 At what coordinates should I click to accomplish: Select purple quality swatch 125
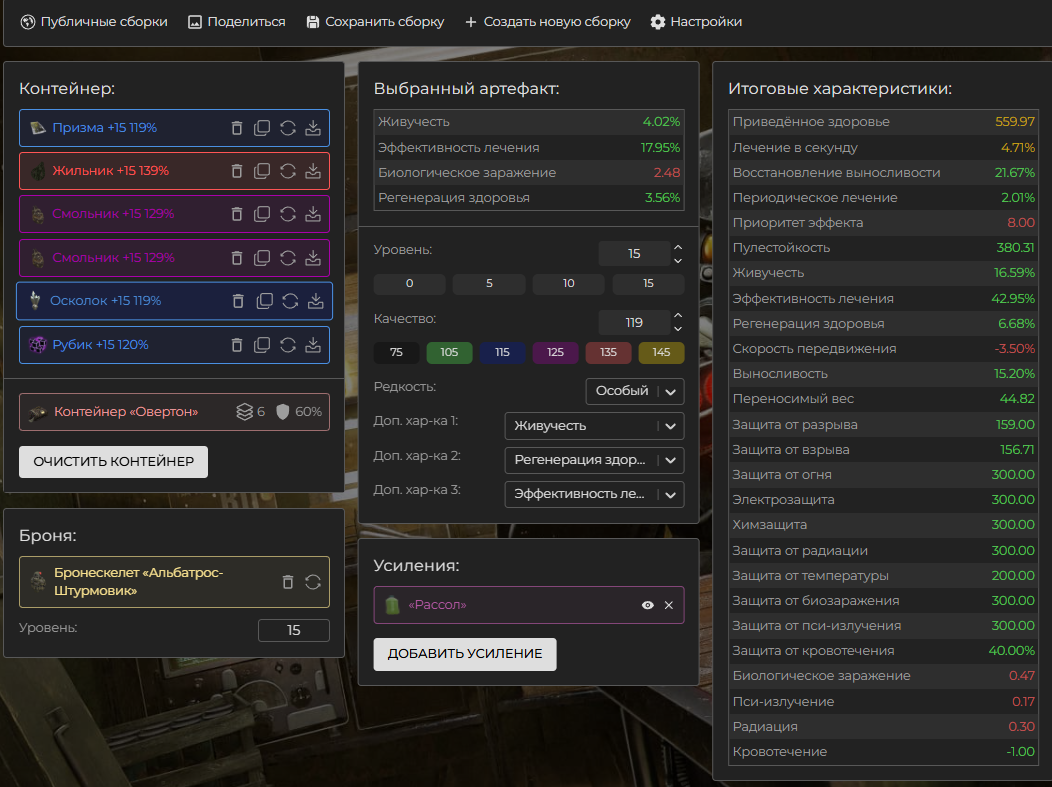[556, 353]
